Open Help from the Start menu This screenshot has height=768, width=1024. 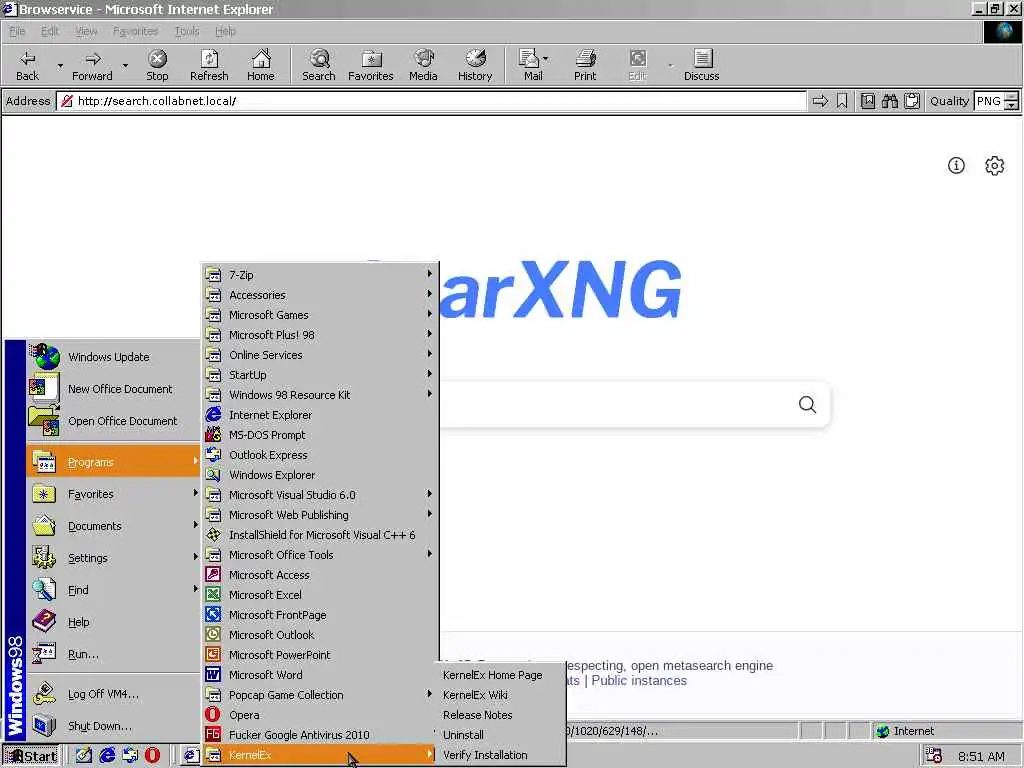114,622
